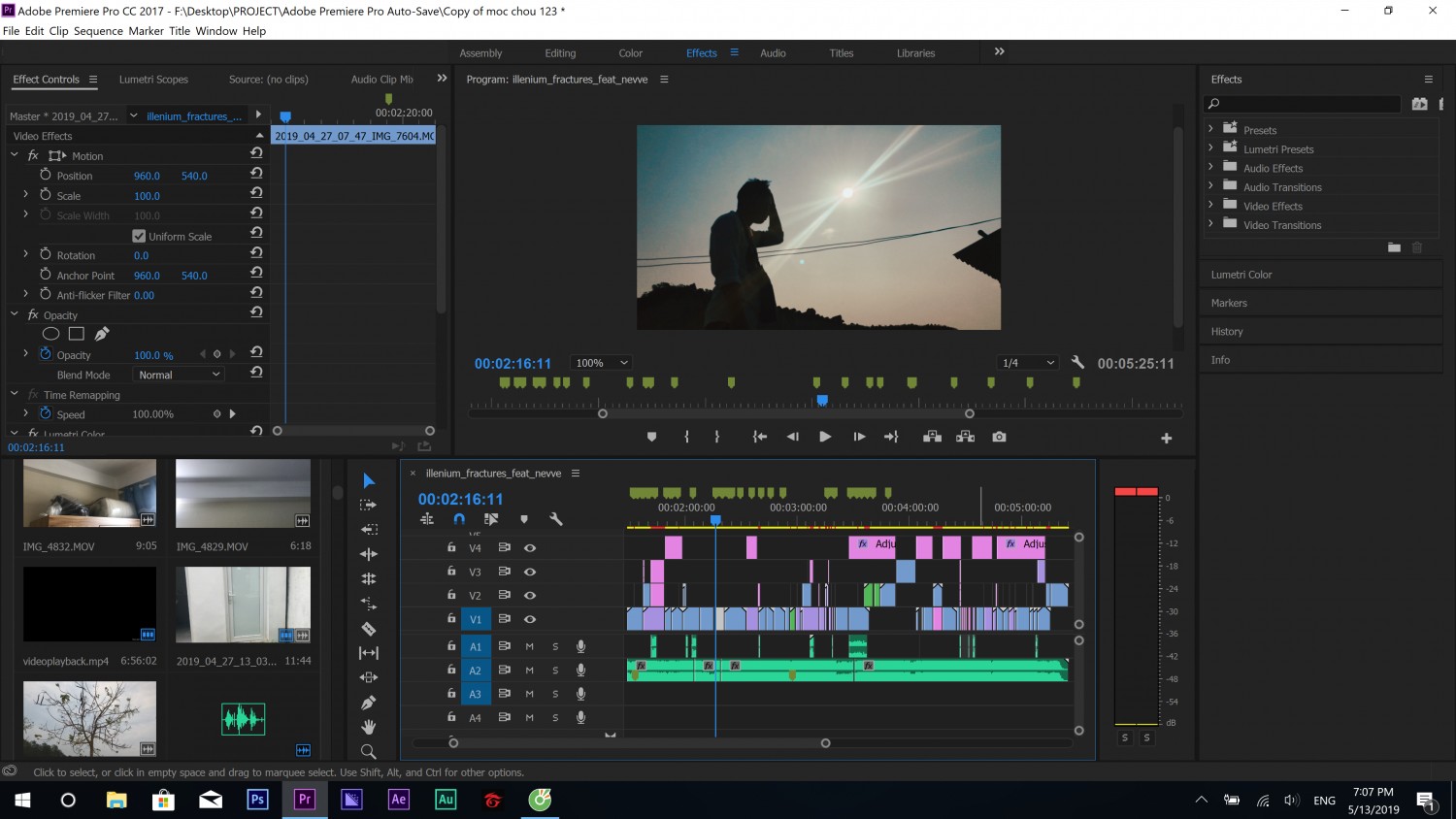Toggle timeline Snap magnet

tap(459, 519)
